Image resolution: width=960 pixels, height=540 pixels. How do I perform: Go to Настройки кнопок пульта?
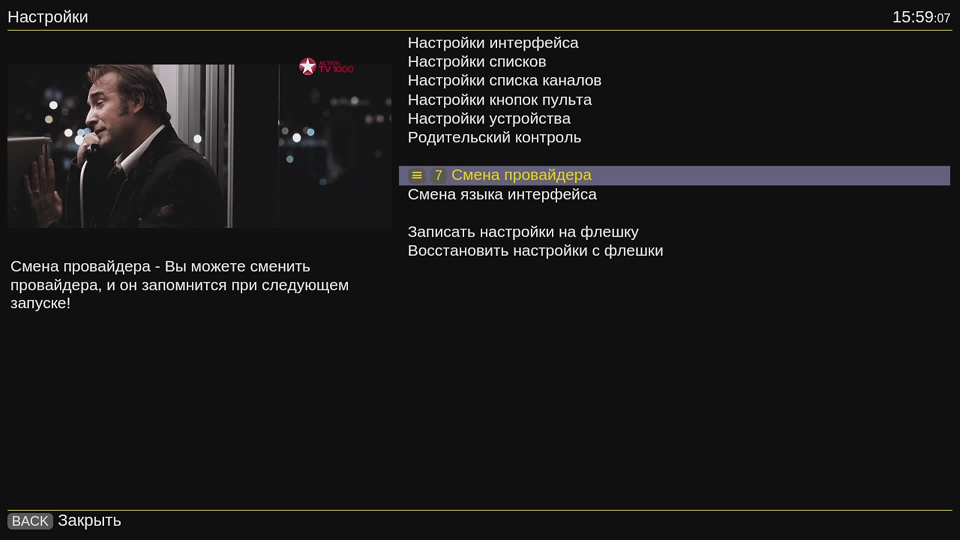click(x=499, y=100)
